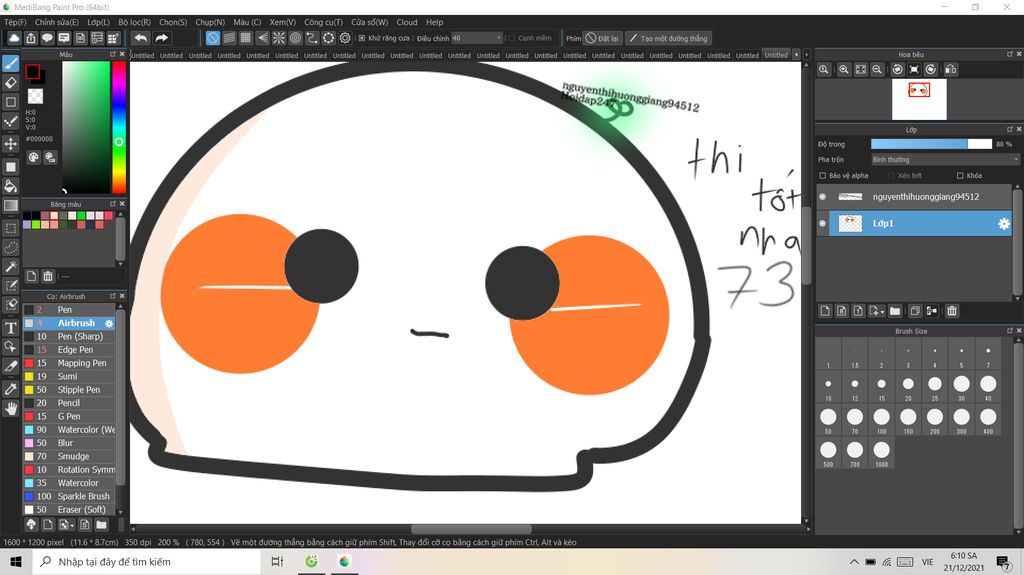Adjust the Độ trong opacity slider

(931, 144)
